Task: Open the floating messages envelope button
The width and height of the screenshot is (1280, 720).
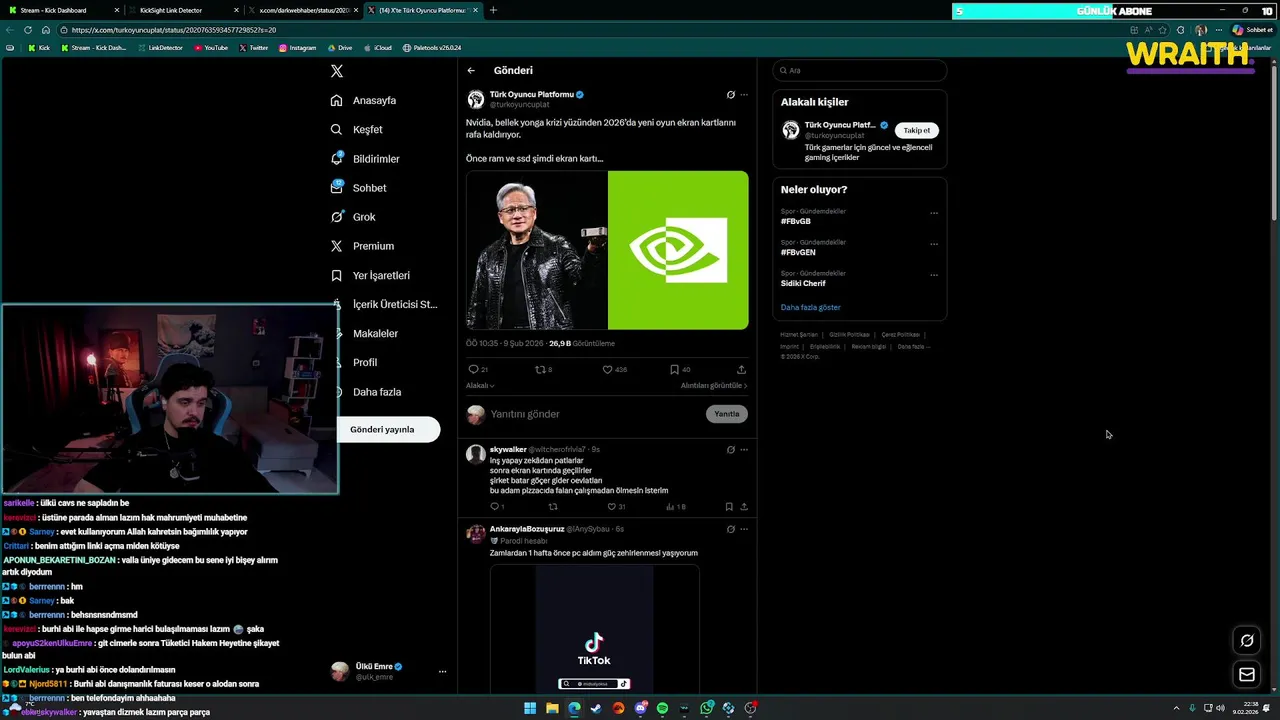Action: click(x=1247, y=674)
